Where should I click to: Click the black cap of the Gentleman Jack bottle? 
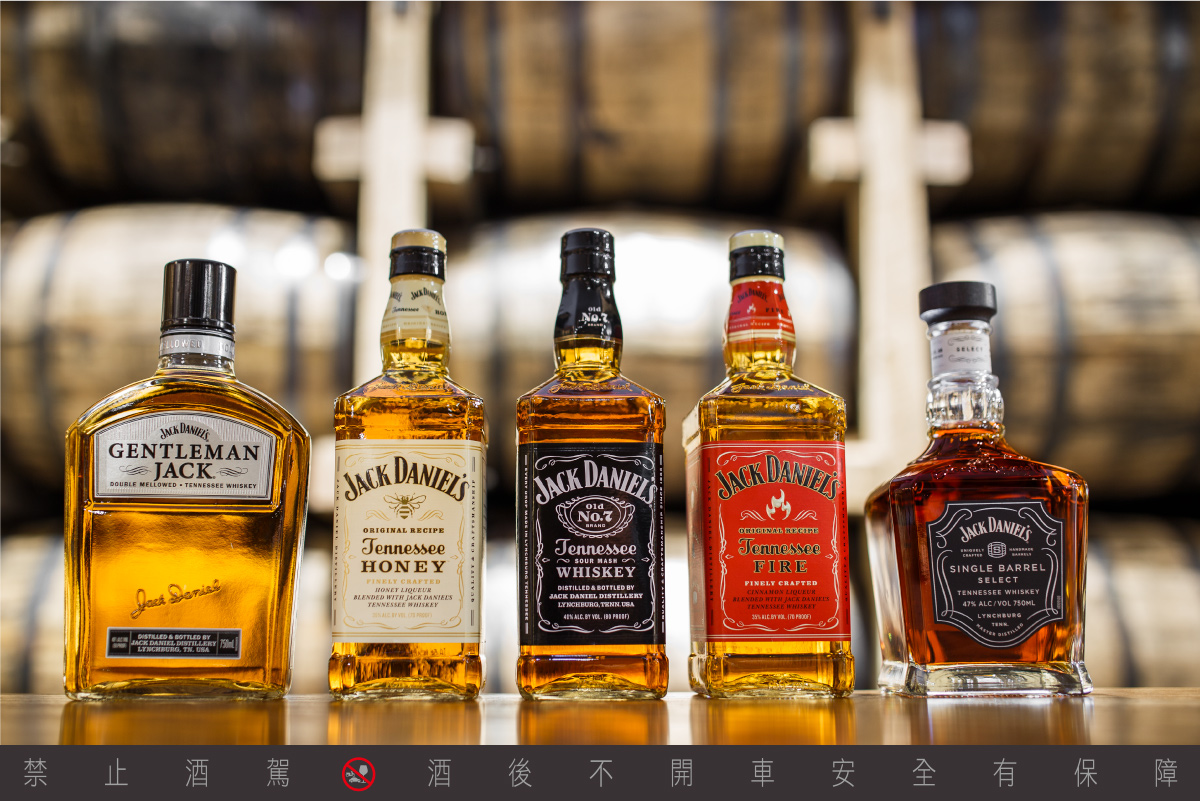198,296
